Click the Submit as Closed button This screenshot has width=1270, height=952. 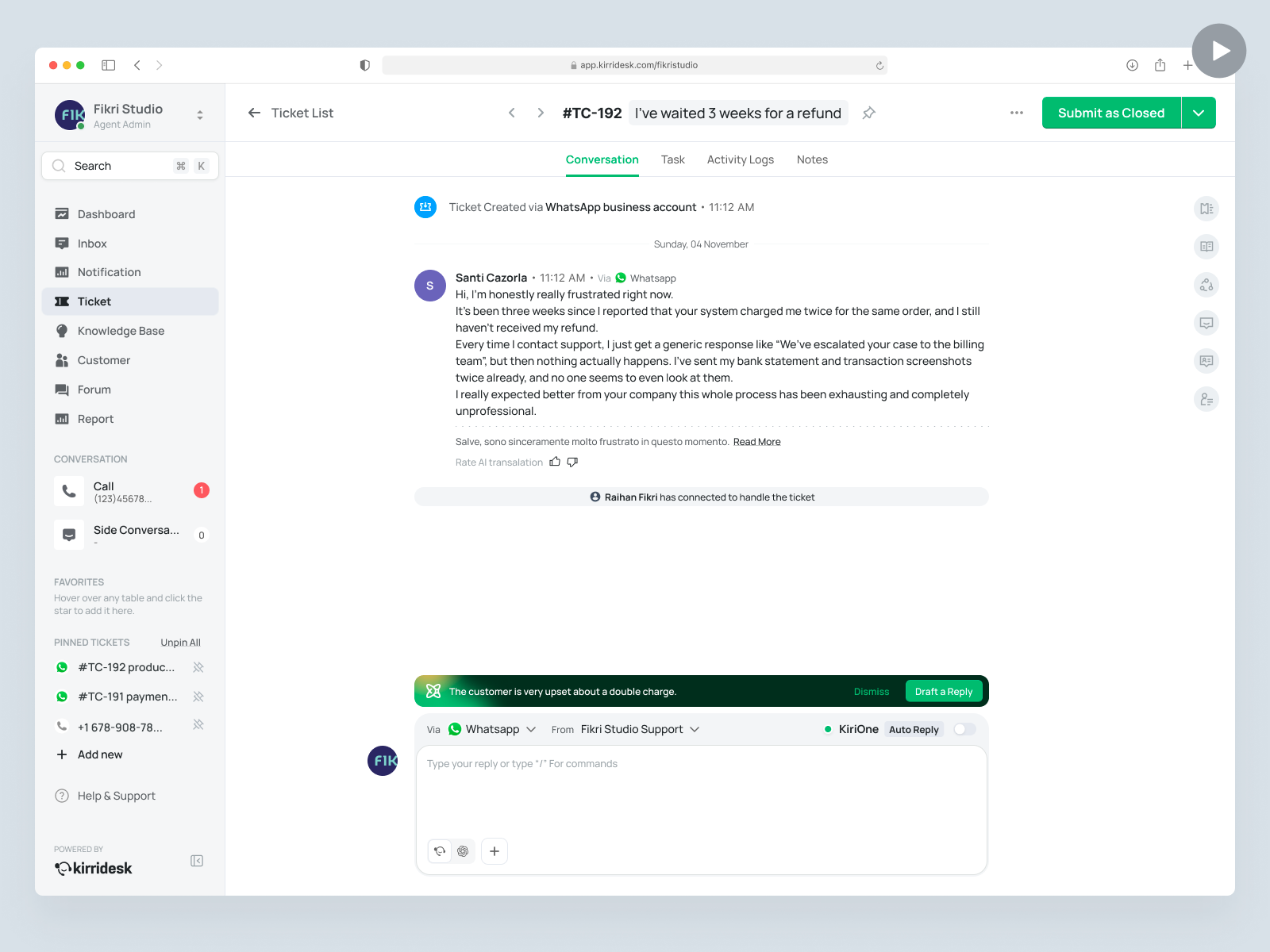tap(1111, 113)
